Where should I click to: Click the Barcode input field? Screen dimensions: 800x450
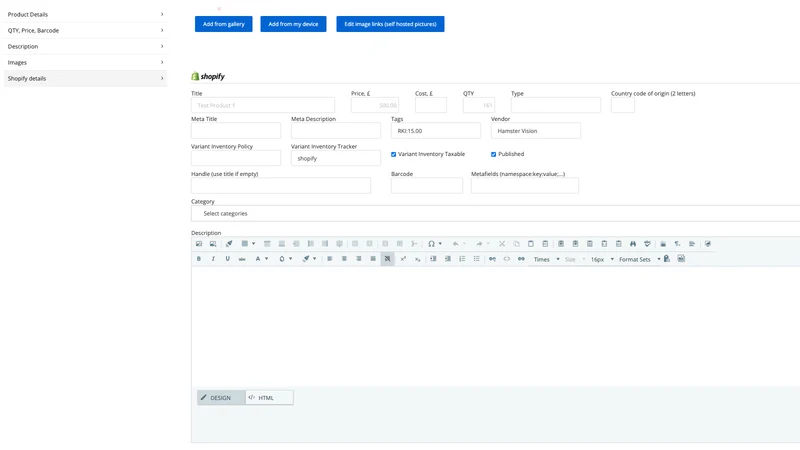pos(427,186)
